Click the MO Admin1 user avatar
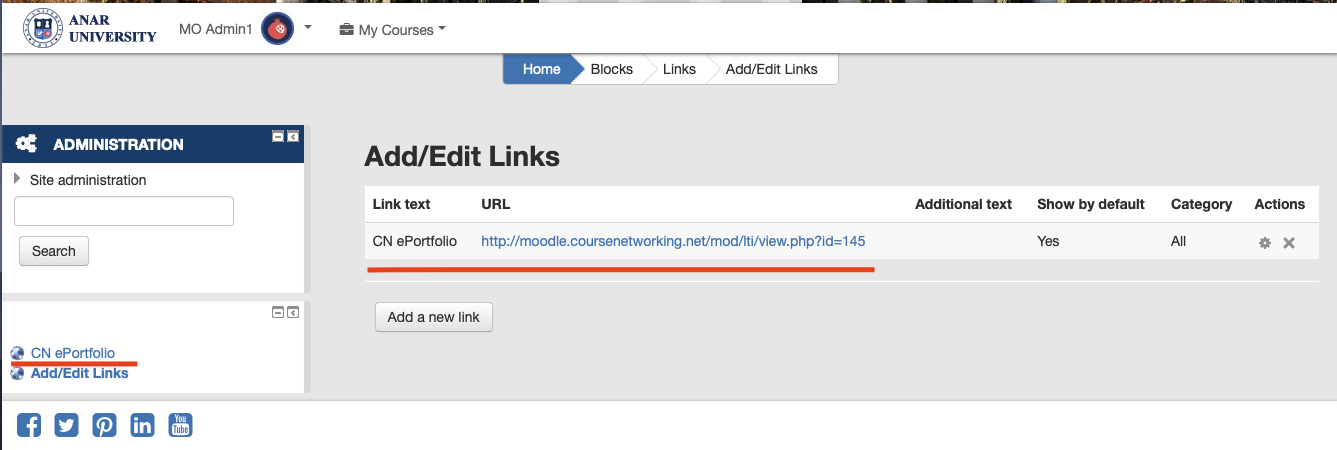1337x450 pixels. (277, 29)
